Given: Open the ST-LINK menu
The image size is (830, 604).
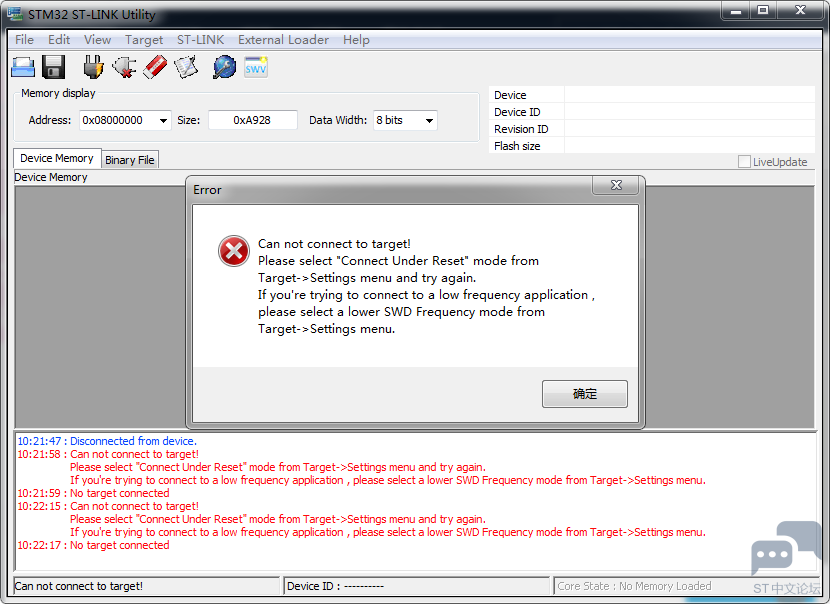Looking at the screenshot, I should tap(200, 40).
